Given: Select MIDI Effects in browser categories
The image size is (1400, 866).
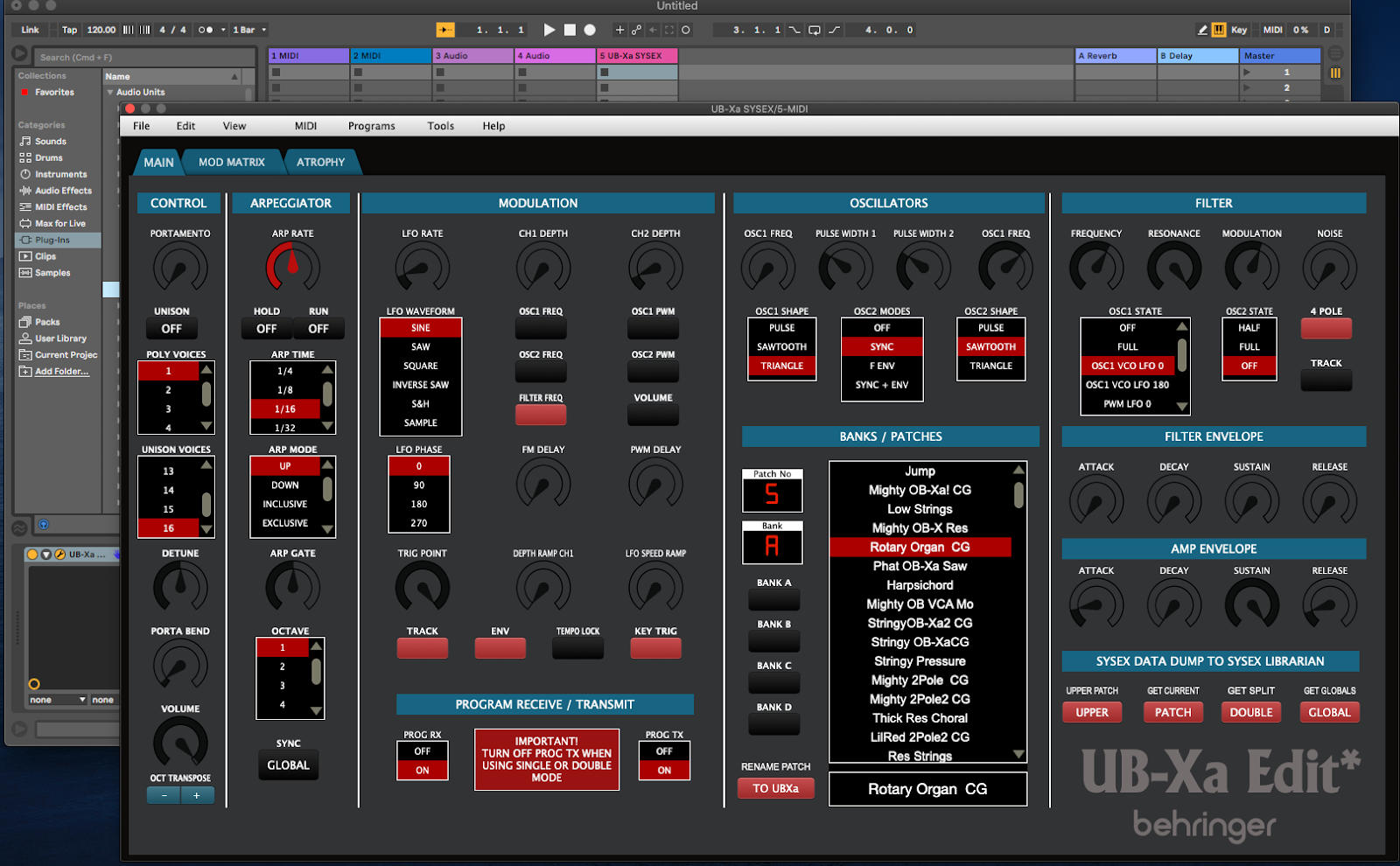Looking at the screenshot, I should tap(60, 207).
